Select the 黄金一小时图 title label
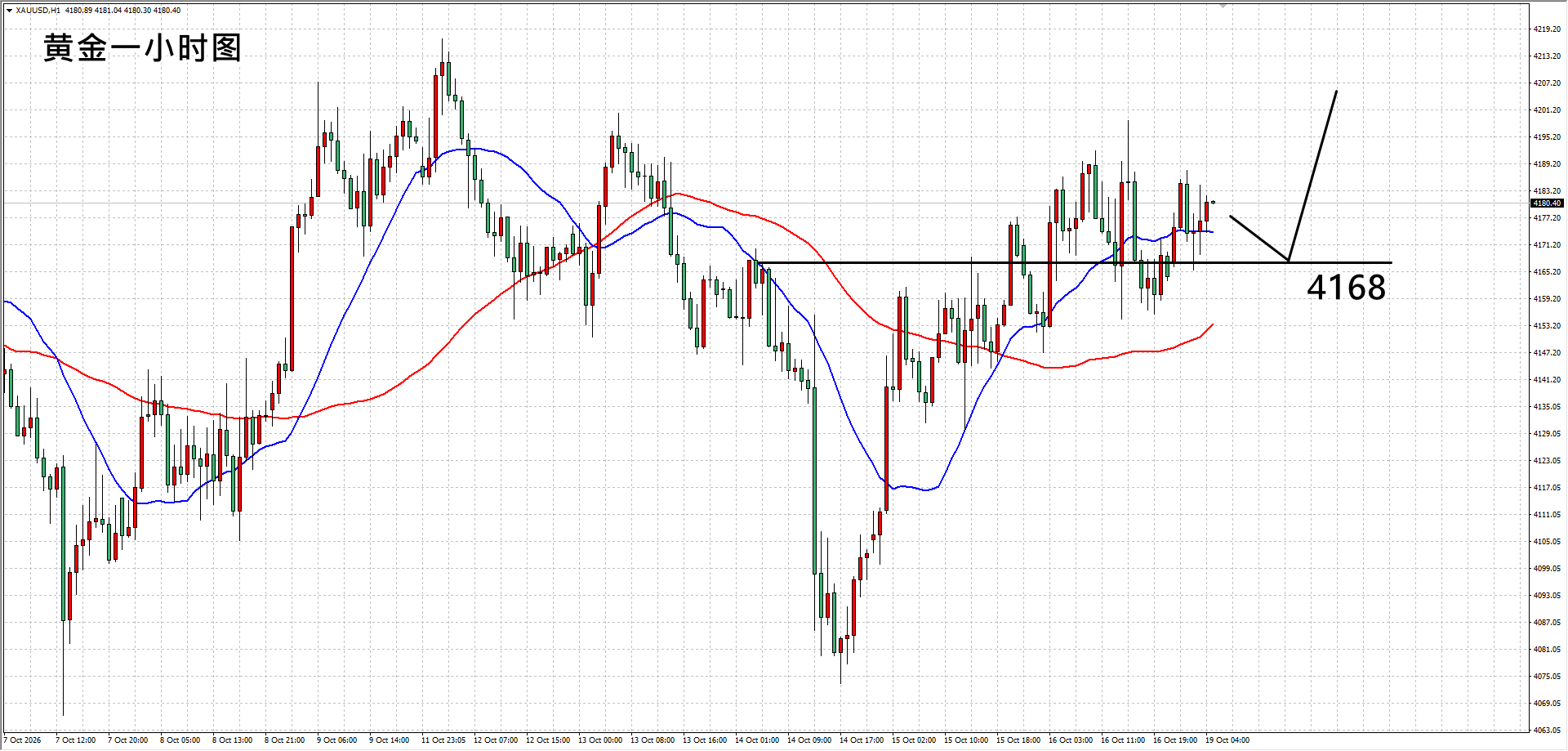The image size is (1568, 751). tap(142, 48)
